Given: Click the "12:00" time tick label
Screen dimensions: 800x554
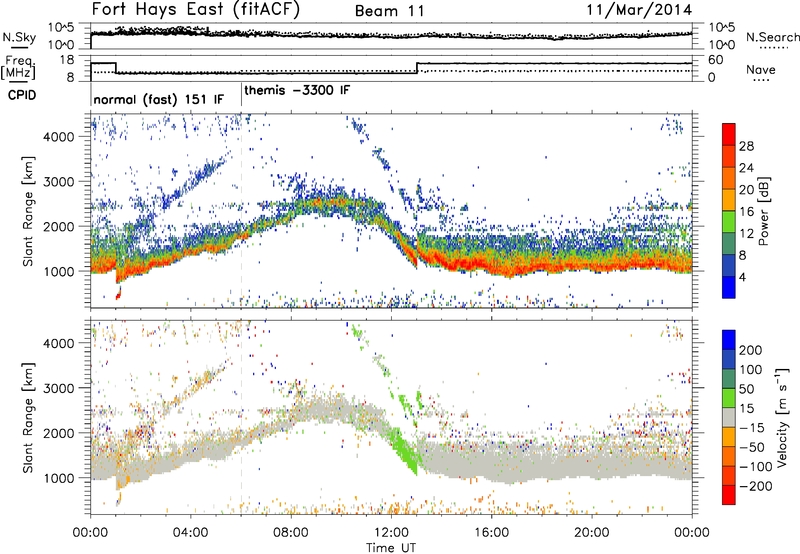Looking at the screenshot, I should [x=391, y=533].
